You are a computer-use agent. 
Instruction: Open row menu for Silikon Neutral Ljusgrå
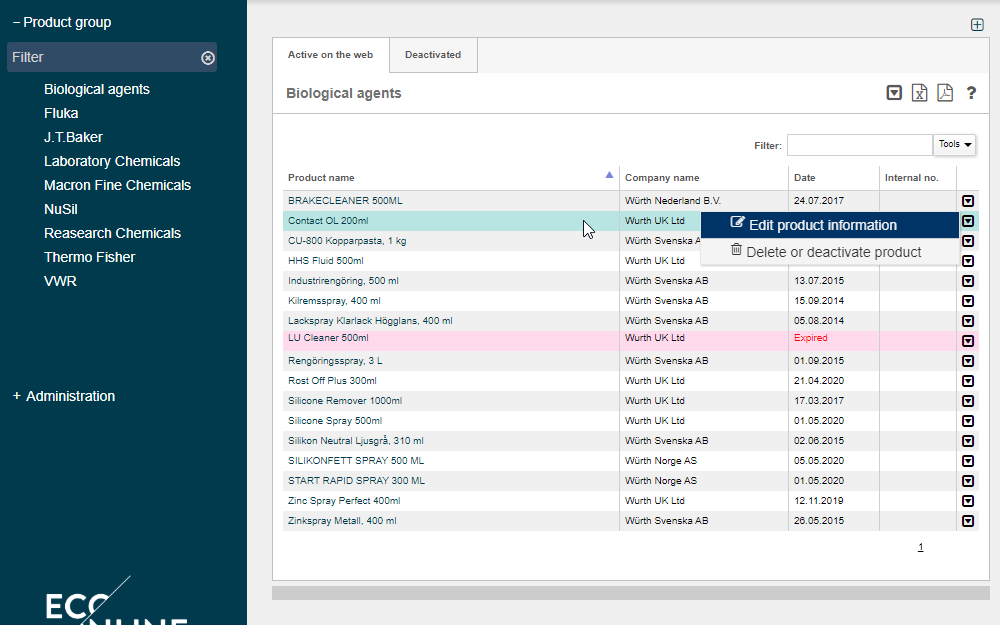coord(967,441)
